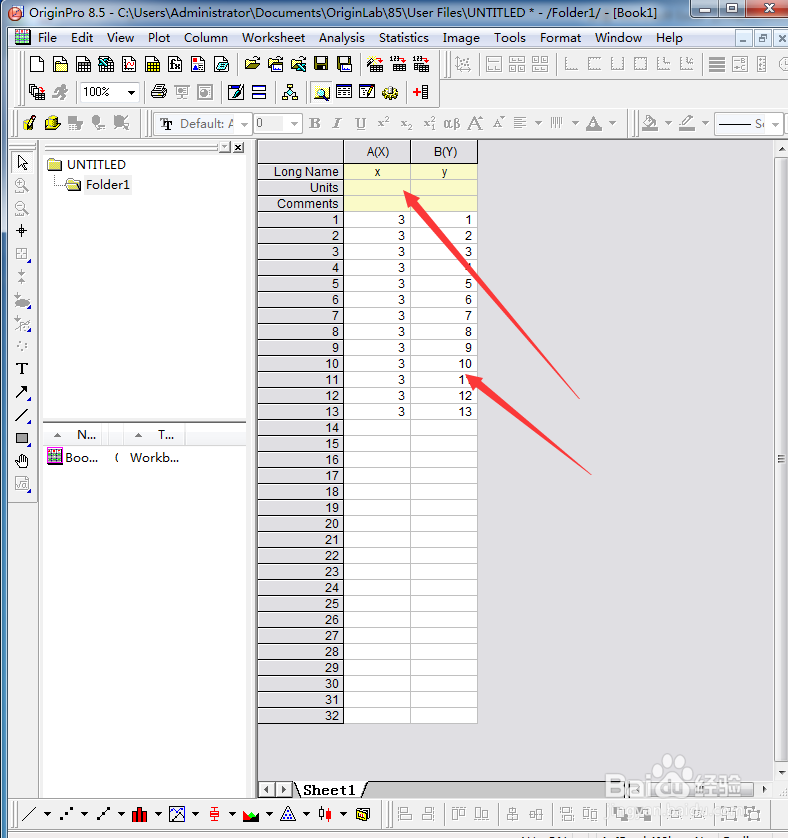The image size is (788, 838).
Task: Toggle Greek alpha-beta symbols
Action: point(452,123)
